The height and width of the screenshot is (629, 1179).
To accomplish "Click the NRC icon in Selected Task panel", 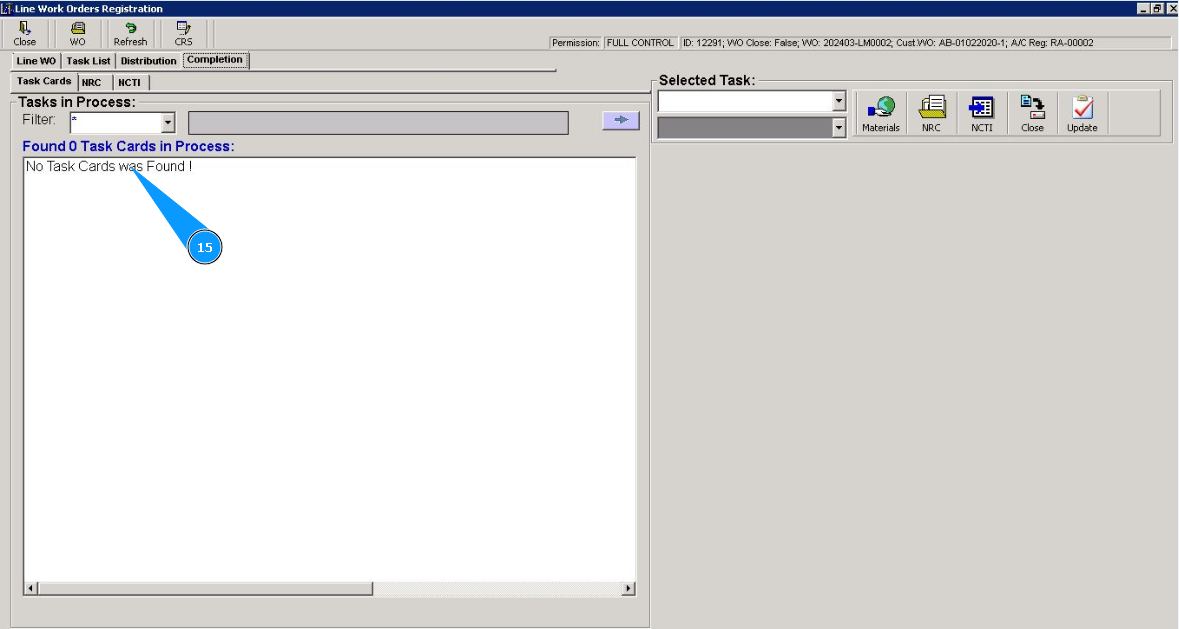I will 931,113.
